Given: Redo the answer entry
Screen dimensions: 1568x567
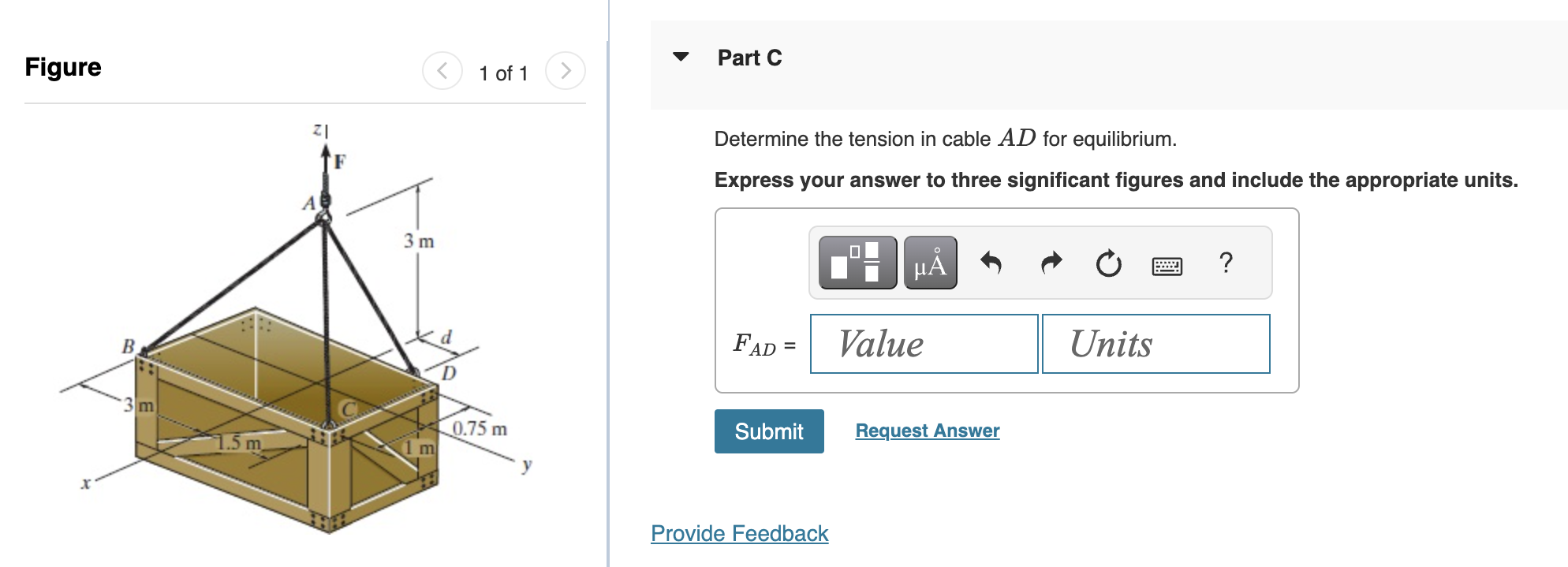Looking at the screenshot, I should (1050, 263).
